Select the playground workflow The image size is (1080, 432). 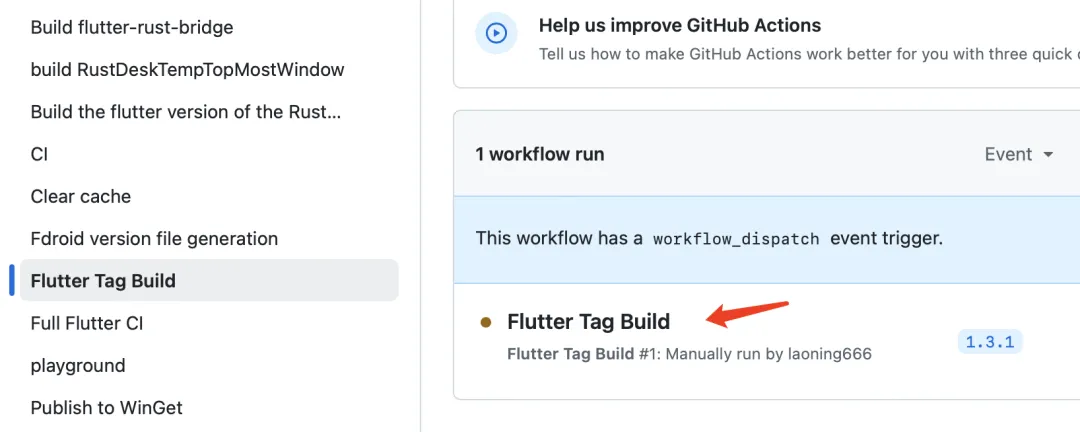(78, 365)
